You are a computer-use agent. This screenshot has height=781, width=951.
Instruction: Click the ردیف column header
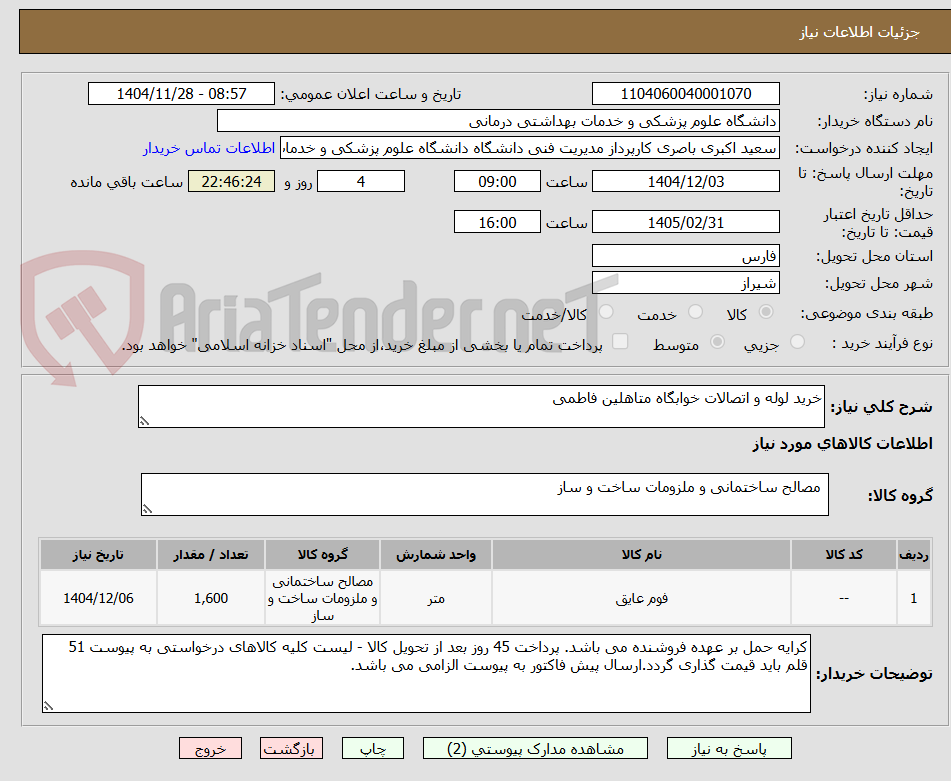point(913,555)
